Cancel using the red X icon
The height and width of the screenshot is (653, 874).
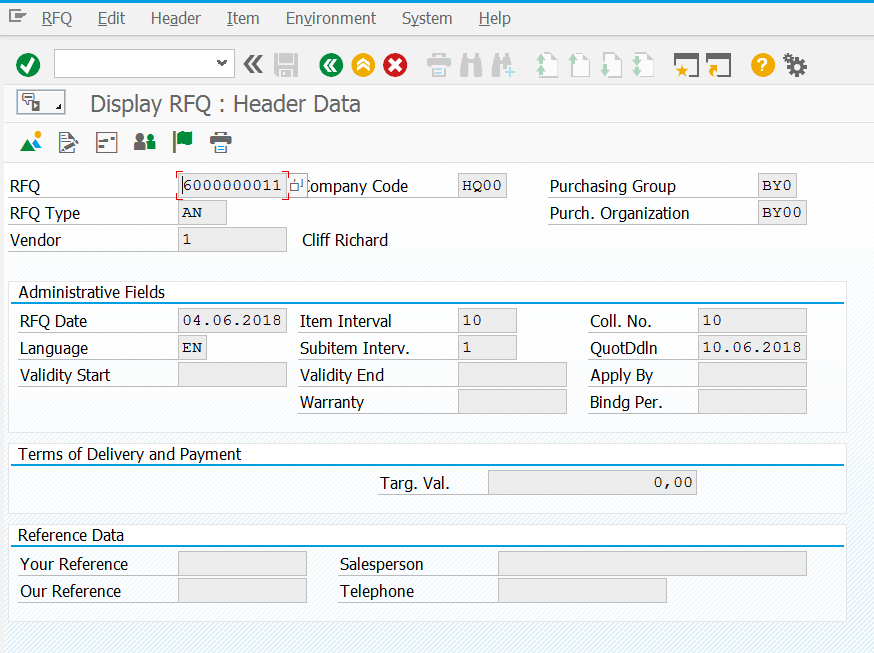point(395,65)
